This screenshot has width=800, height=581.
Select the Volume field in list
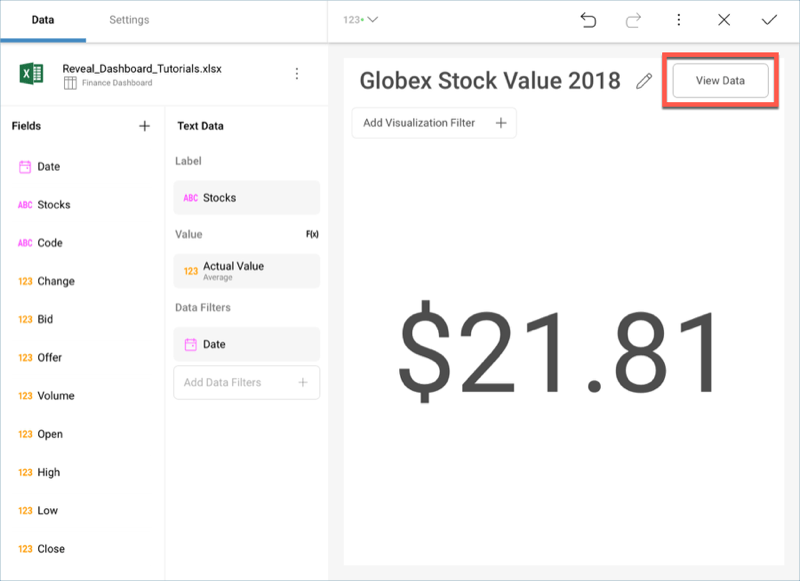[55, 396]
